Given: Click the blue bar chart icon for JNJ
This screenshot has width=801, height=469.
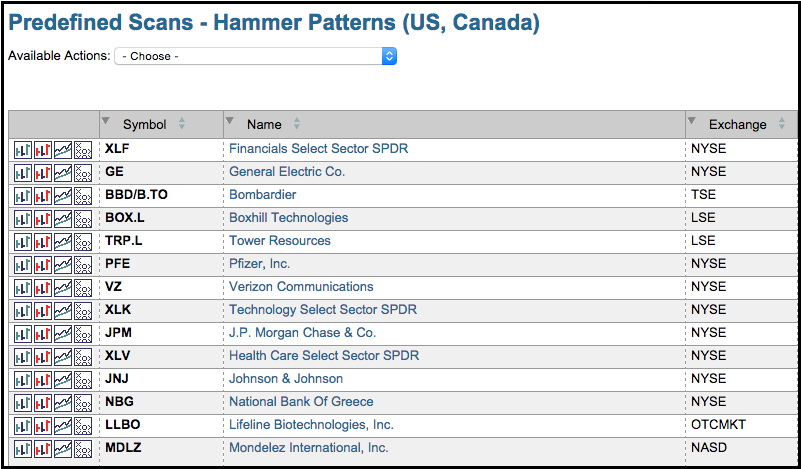Looking at the screenshot, I should 23,379.
